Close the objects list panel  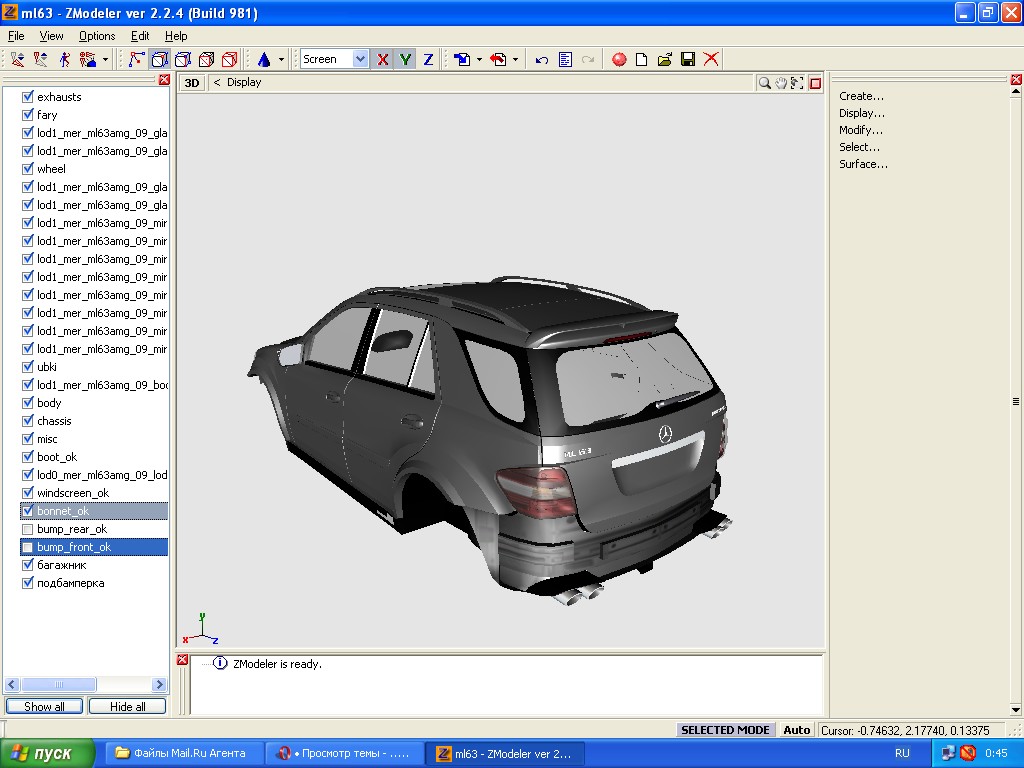[x=164, y=80]
